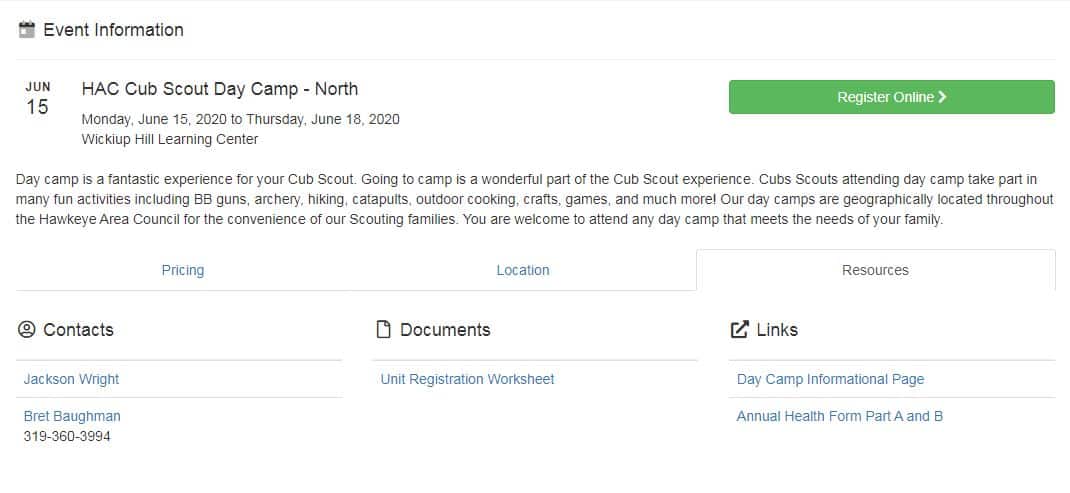1070x493 pixels.
Task: Click the calendar icon beside Event Information
Action: pyautogui.click(x=27, y=30)
